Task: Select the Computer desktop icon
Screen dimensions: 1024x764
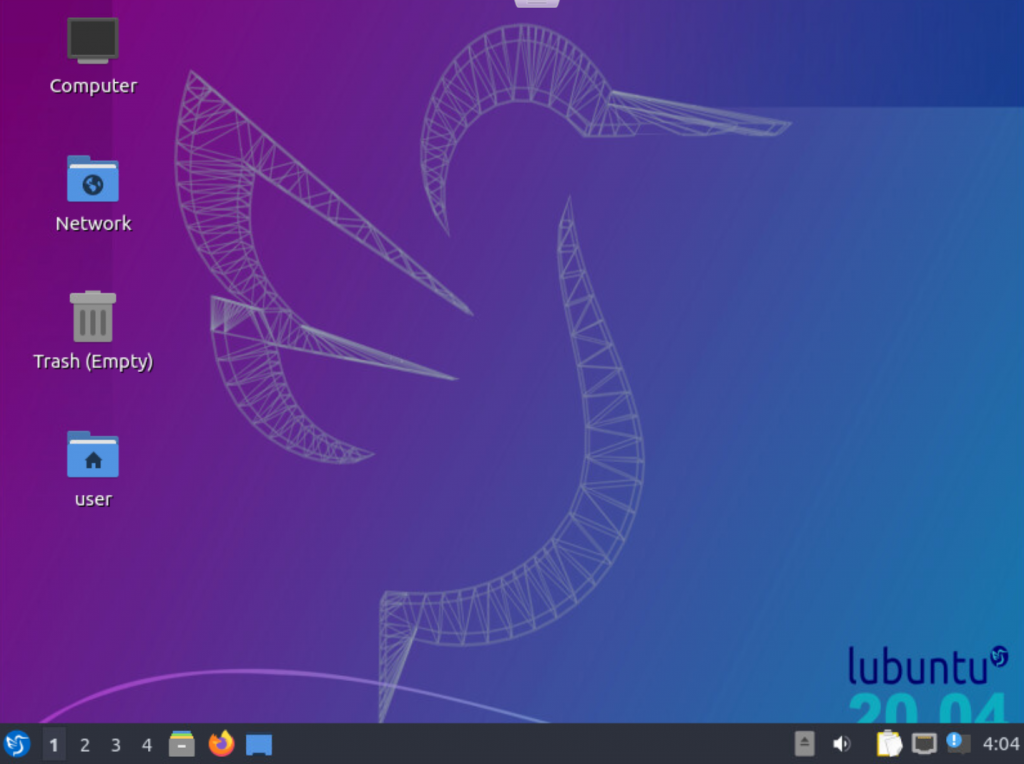Action: pos(93,40)
